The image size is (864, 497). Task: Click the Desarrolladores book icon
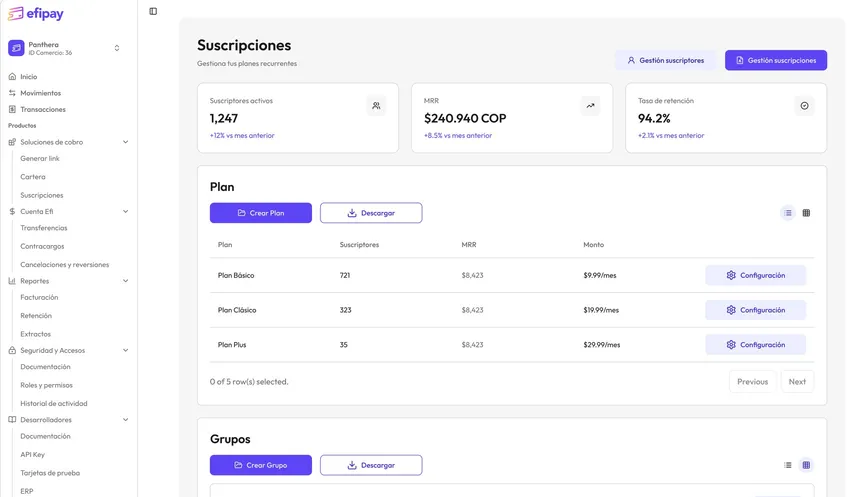pyautogui.click(x=12, y=420)
